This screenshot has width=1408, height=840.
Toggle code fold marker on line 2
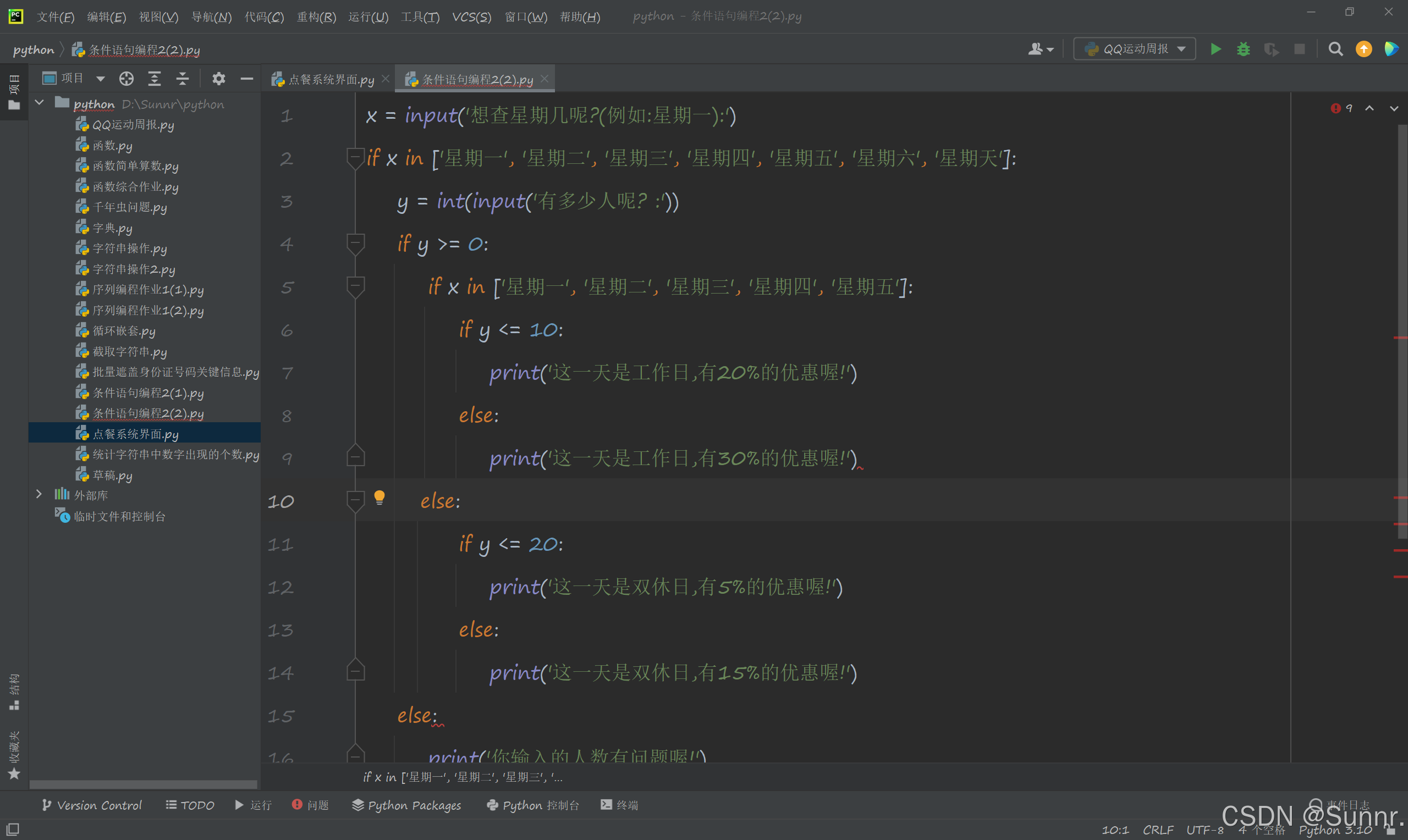pyautogui.click(x=355, y=157)
